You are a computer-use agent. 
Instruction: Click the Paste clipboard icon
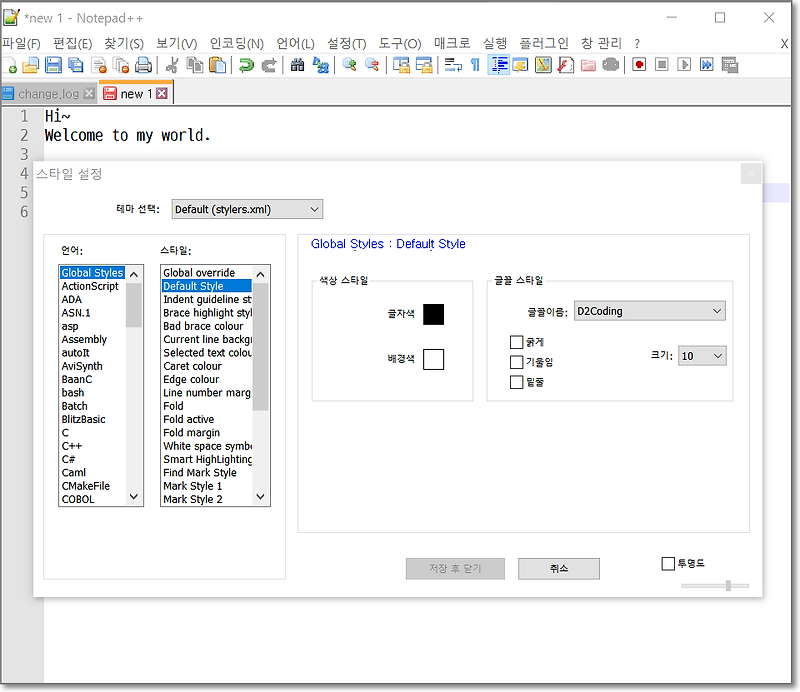[217, 65]
